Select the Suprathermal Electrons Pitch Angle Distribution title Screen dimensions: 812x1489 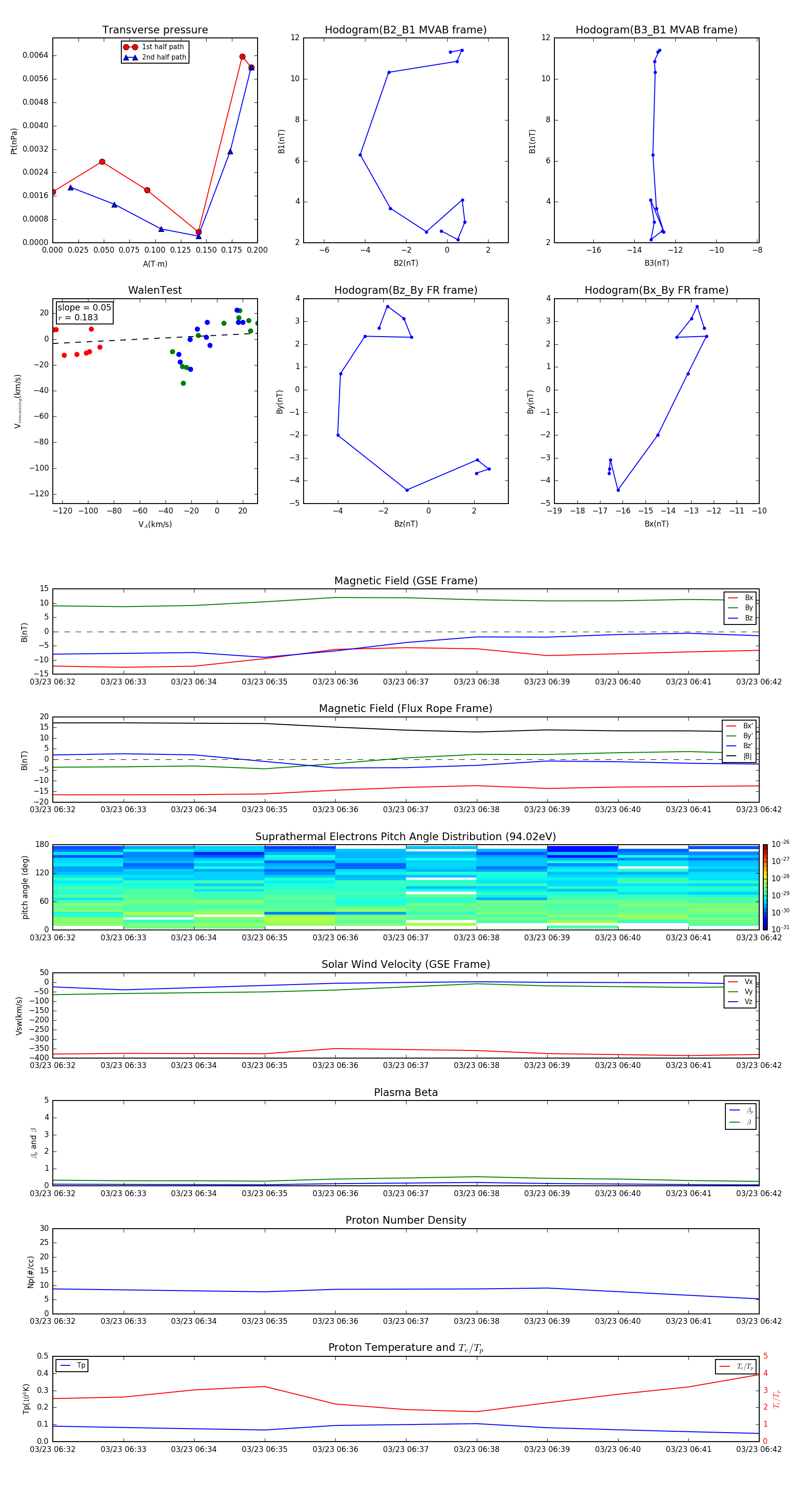tap(406, 837)
